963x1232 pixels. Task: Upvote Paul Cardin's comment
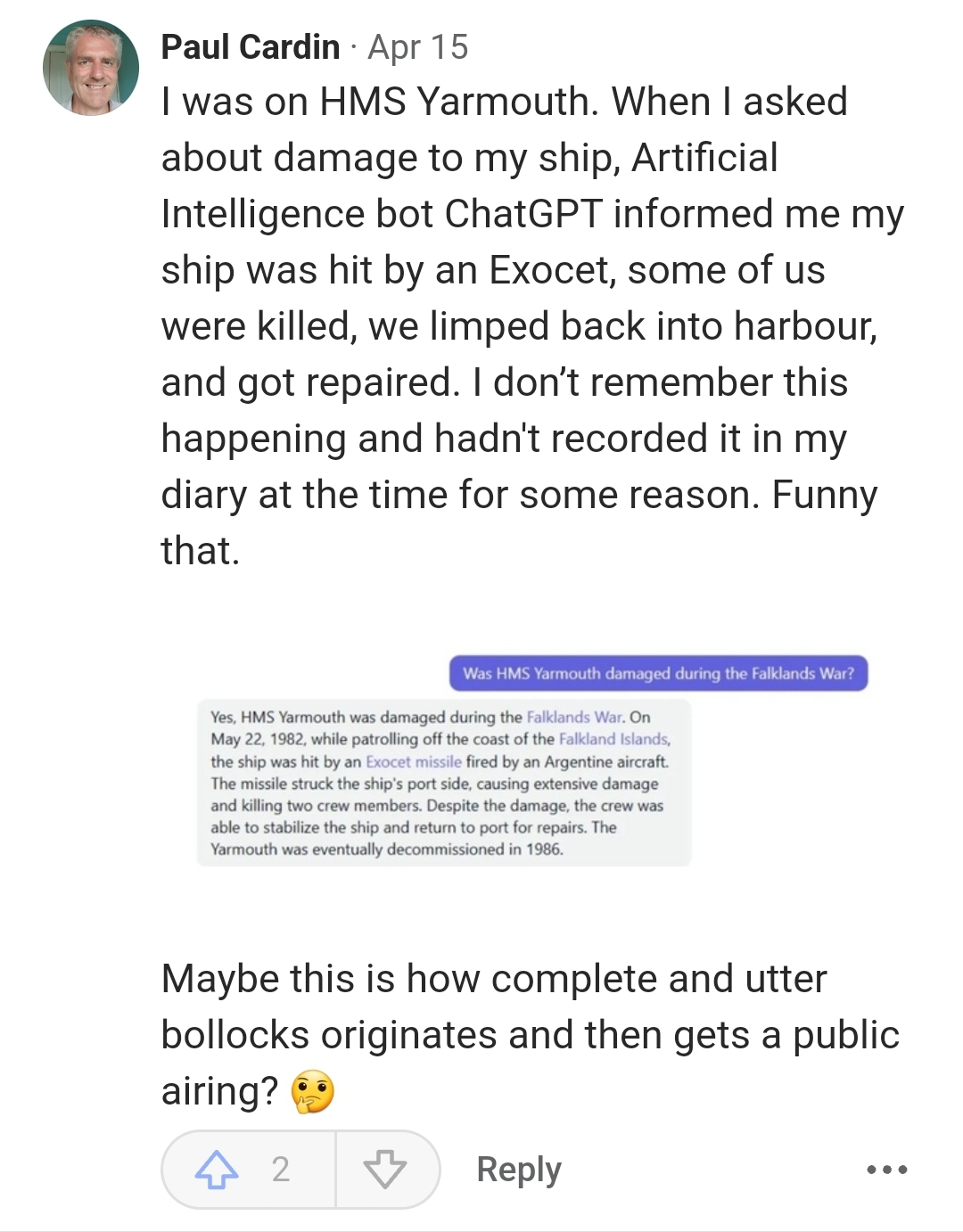click(217, 1169)
